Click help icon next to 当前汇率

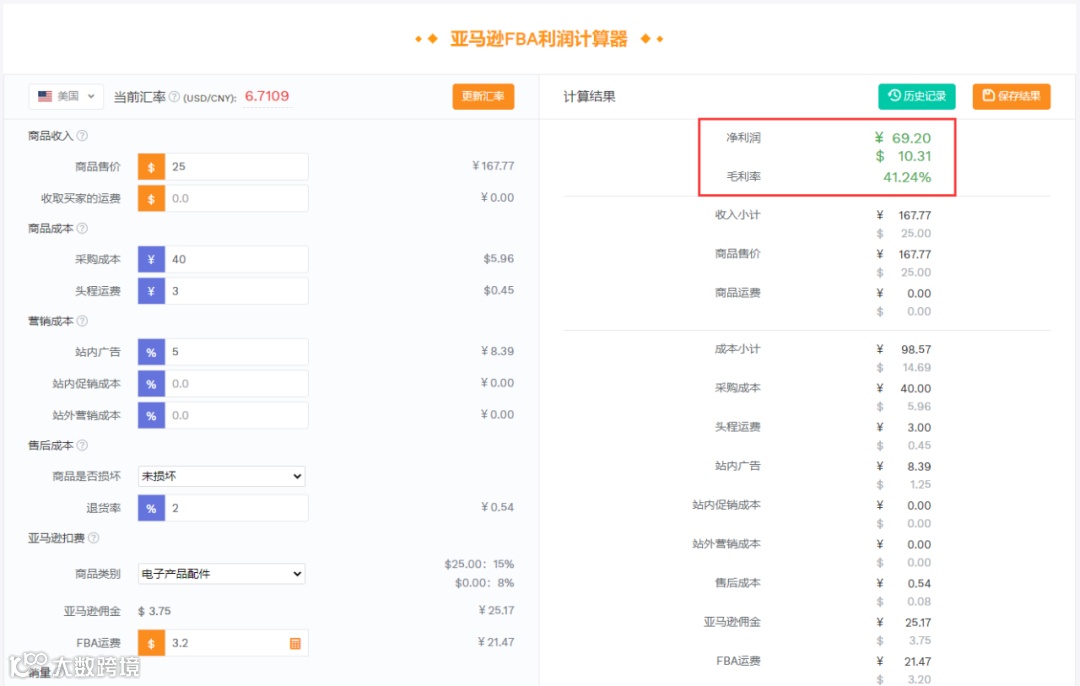(x=174, y=97)
